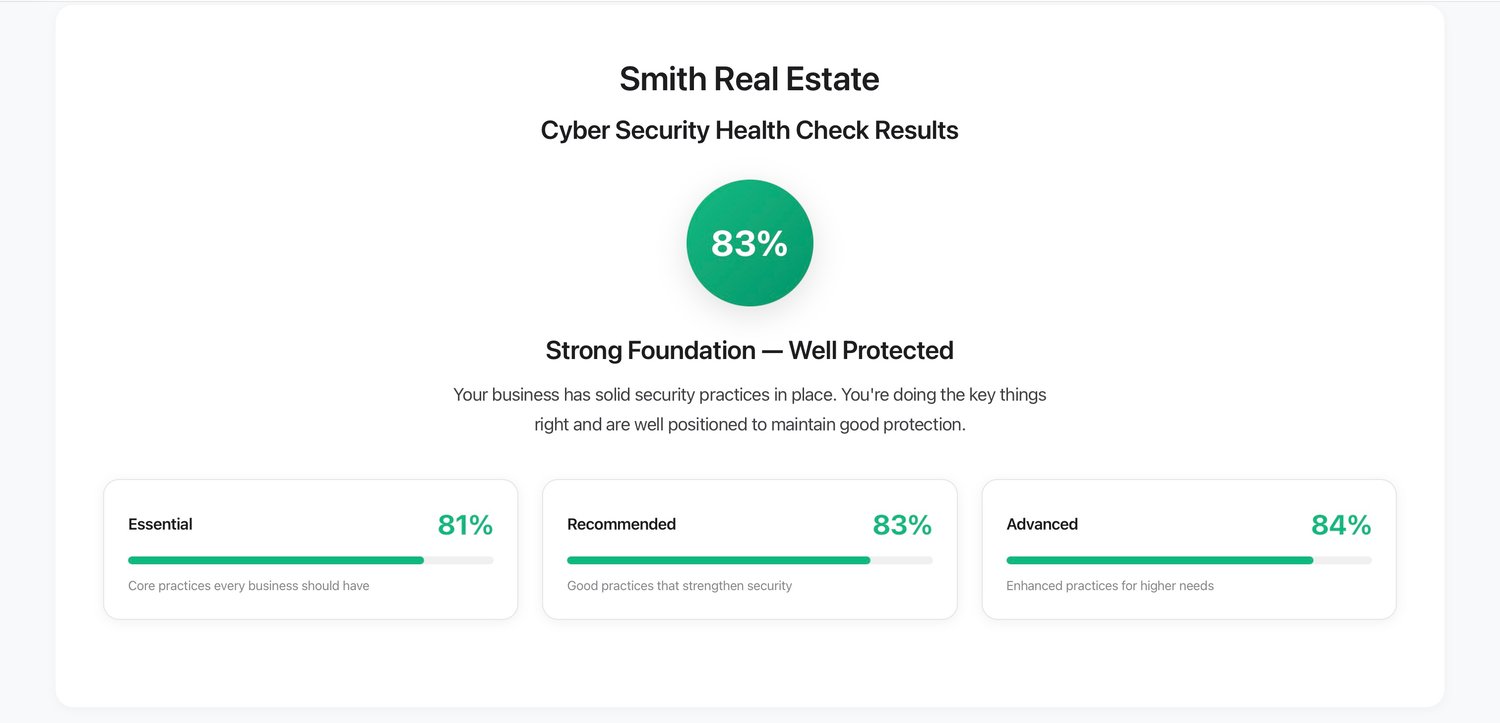Image resolution: width=1500 pixels, height=723 pixels.
Task: Click the Advanced label text
Action: tap(1042, 524)
